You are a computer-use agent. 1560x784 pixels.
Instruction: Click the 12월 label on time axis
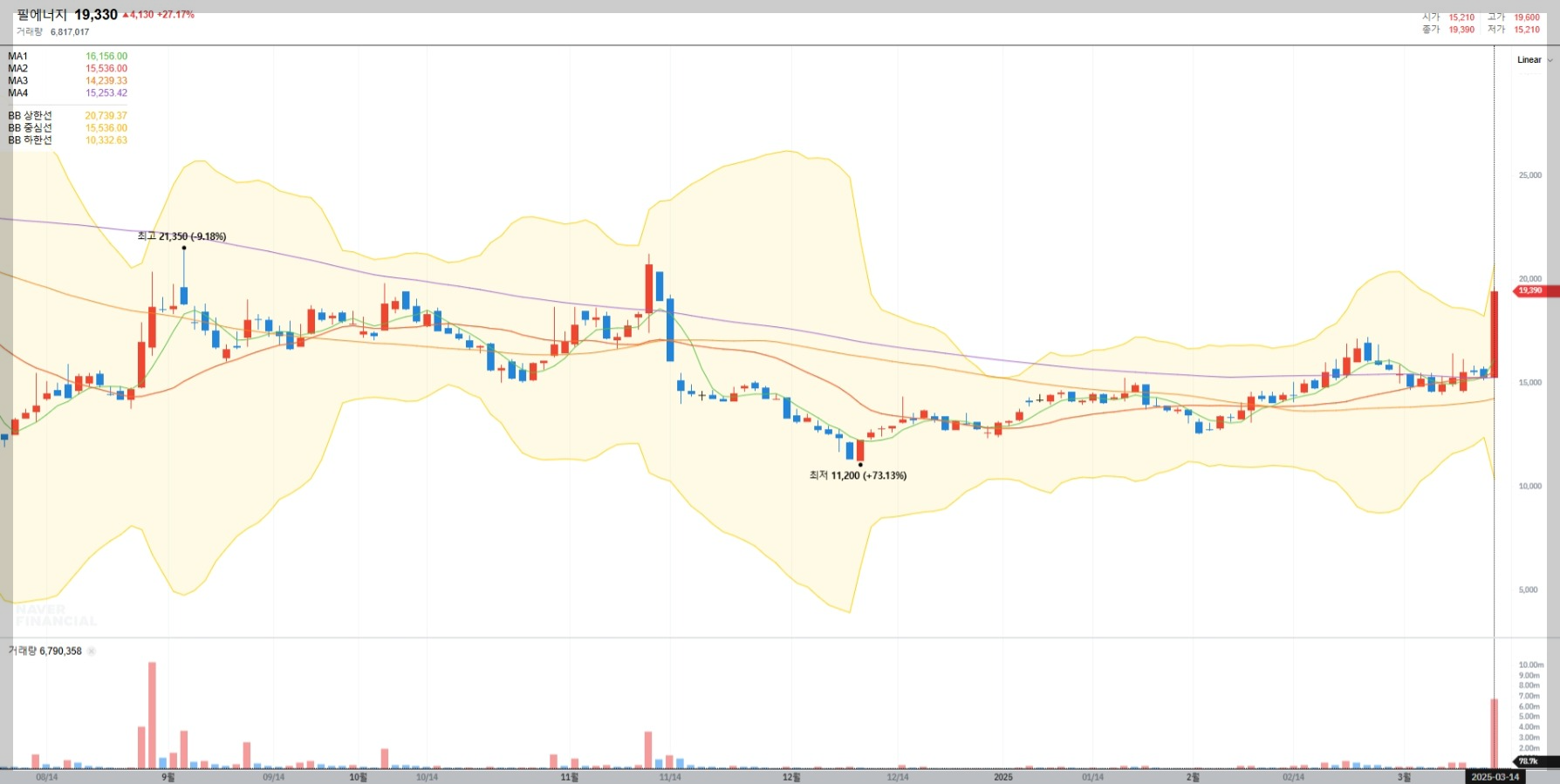[x=791, y=777]
